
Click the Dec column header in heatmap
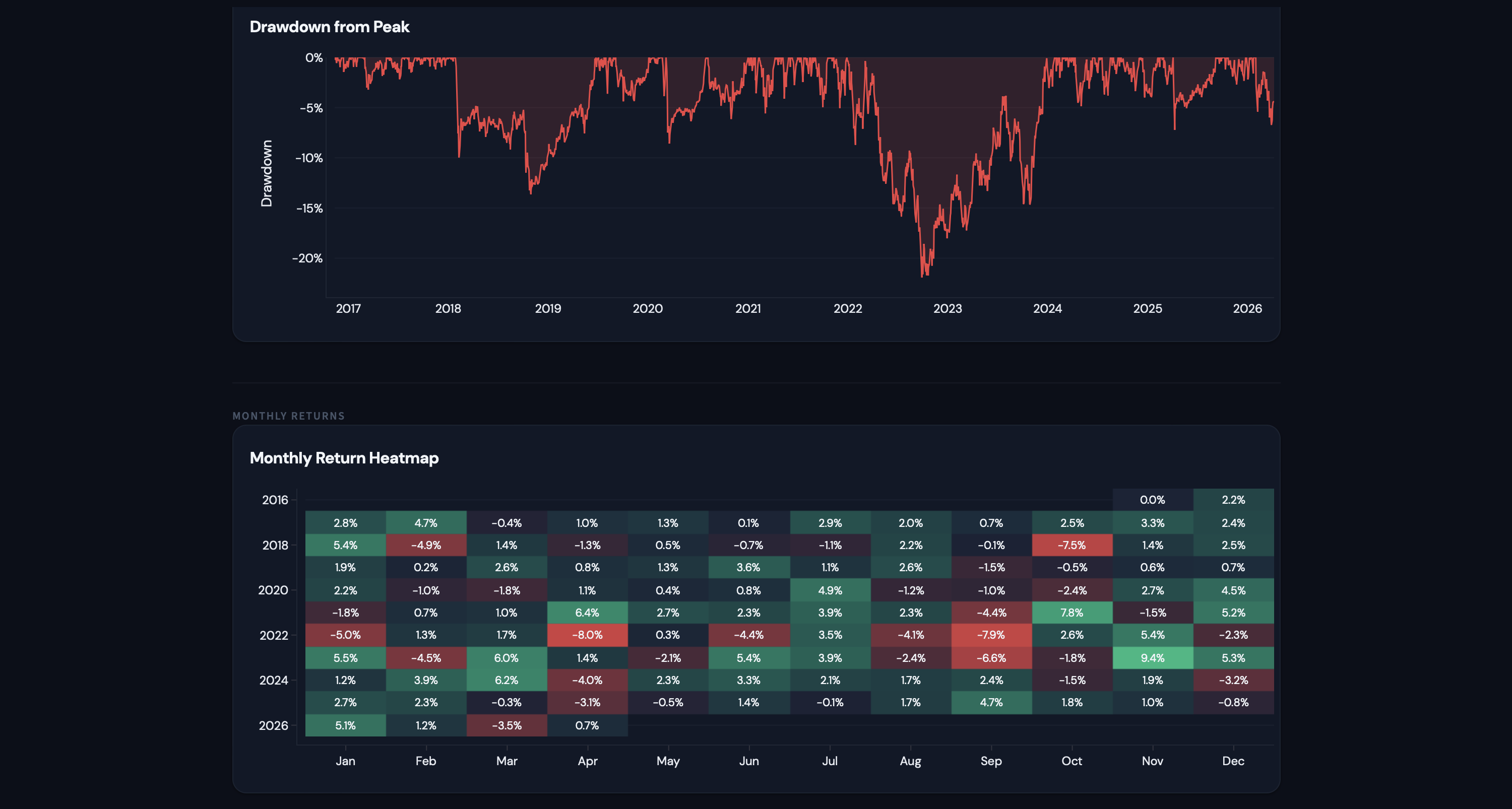(x=1233, y=760)
